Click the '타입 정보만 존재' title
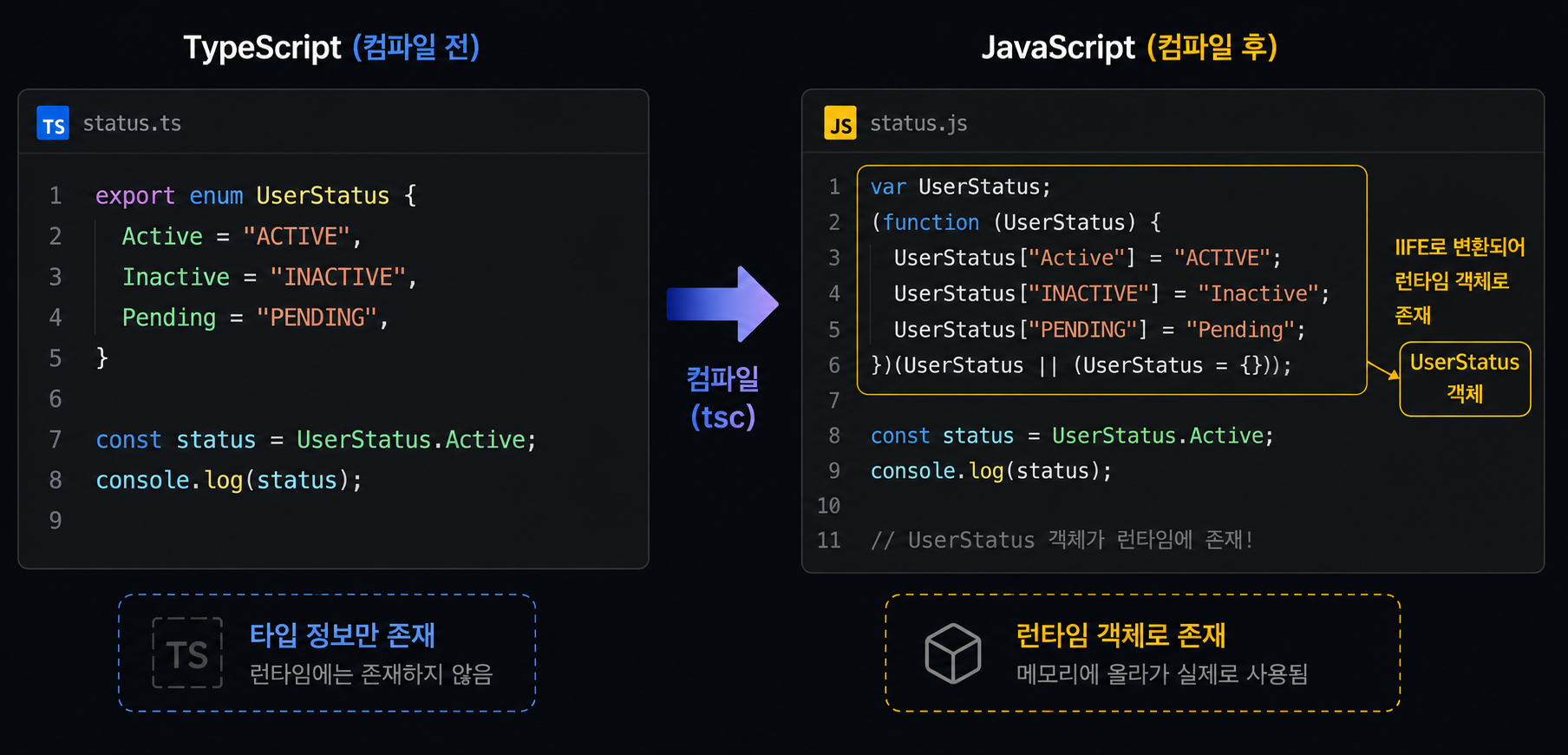1568x755 pixels. tap(343, 635)
